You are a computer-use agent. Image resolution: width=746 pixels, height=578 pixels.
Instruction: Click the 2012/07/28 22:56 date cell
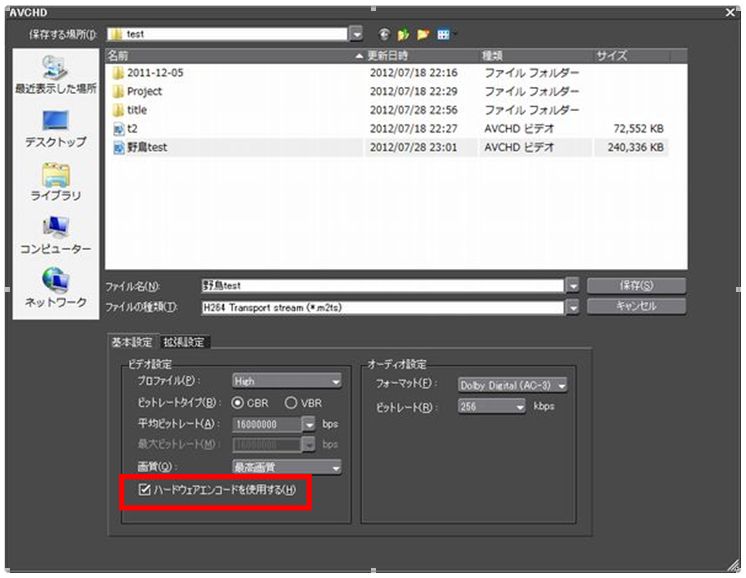point(413,110)
